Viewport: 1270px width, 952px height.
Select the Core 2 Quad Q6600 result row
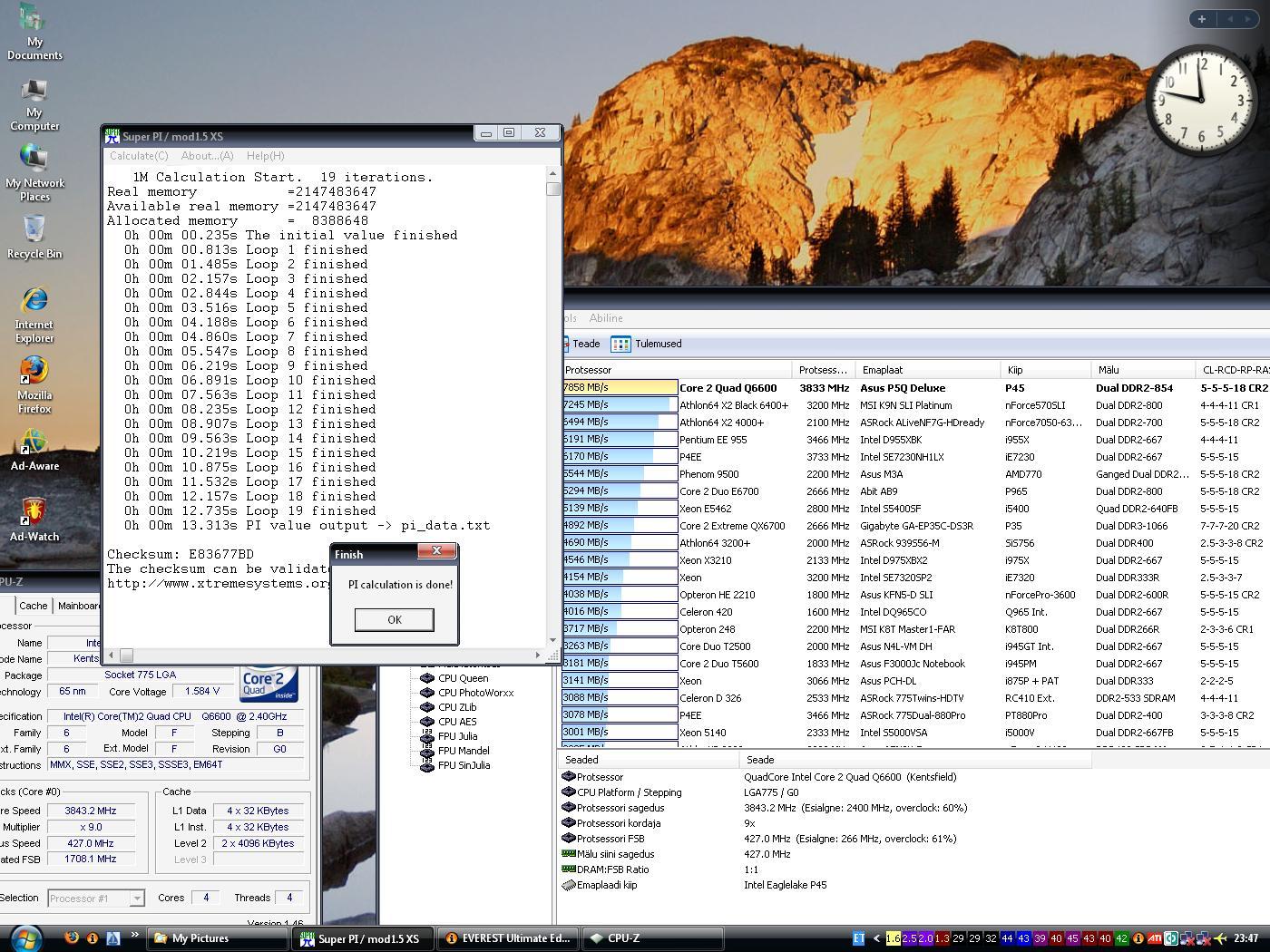point(915,388)
